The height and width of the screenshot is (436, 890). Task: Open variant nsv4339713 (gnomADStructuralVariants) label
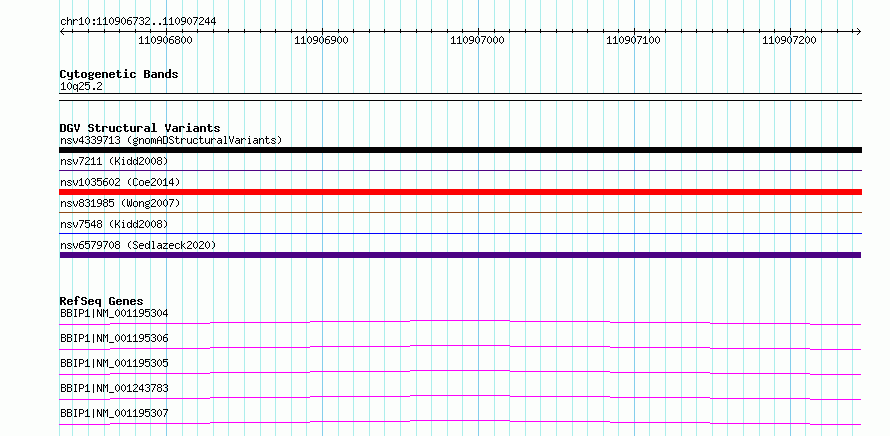(171, 140)
